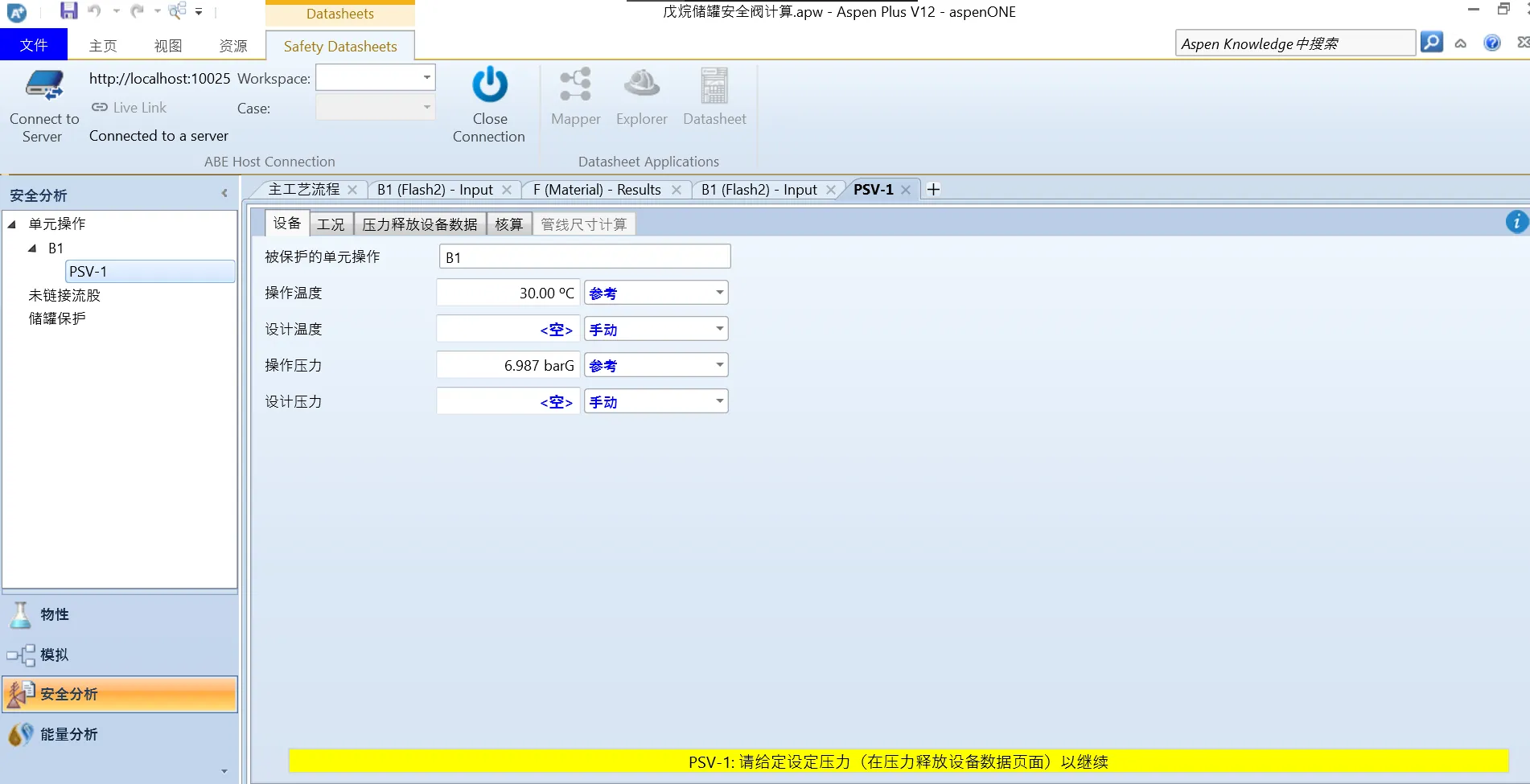Select 储罐保护 in the tree
1530x784 pixels.
coord(57,318)
